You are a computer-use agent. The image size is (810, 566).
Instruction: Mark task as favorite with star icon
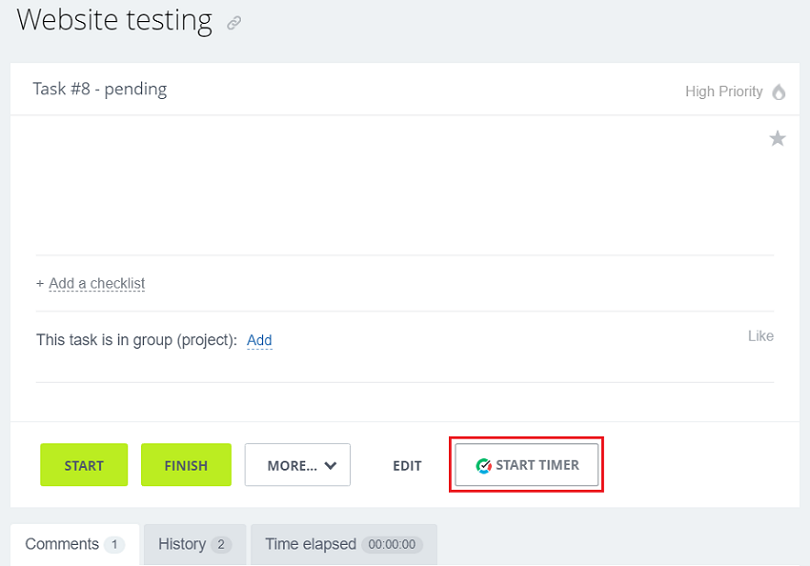[x=777, y=138]
